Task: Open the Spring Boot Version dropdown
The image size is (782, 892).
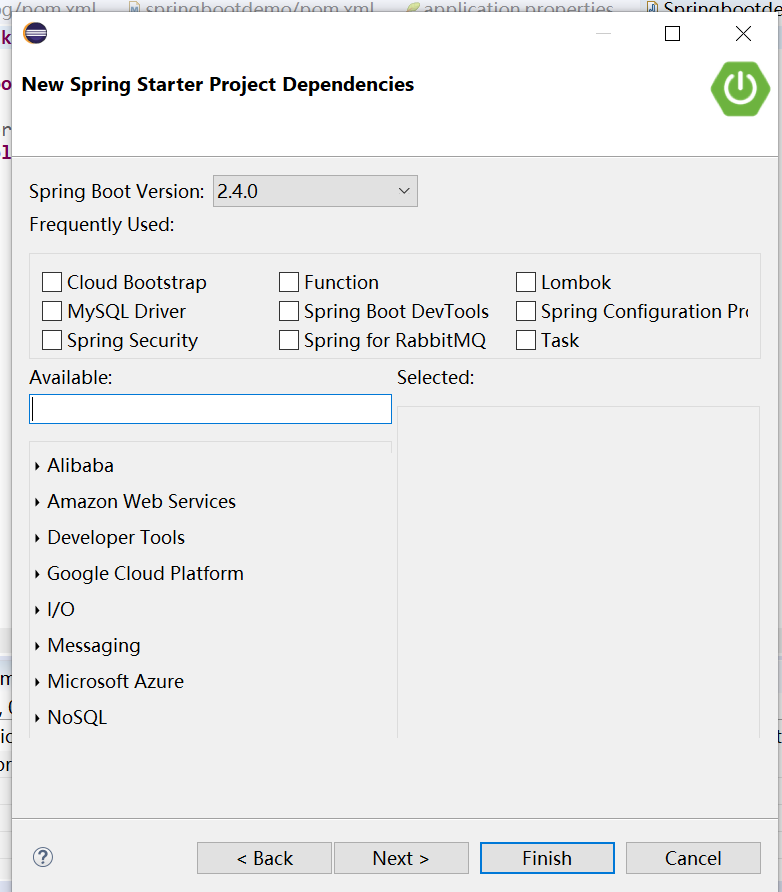Action: [x=402, y=190]
